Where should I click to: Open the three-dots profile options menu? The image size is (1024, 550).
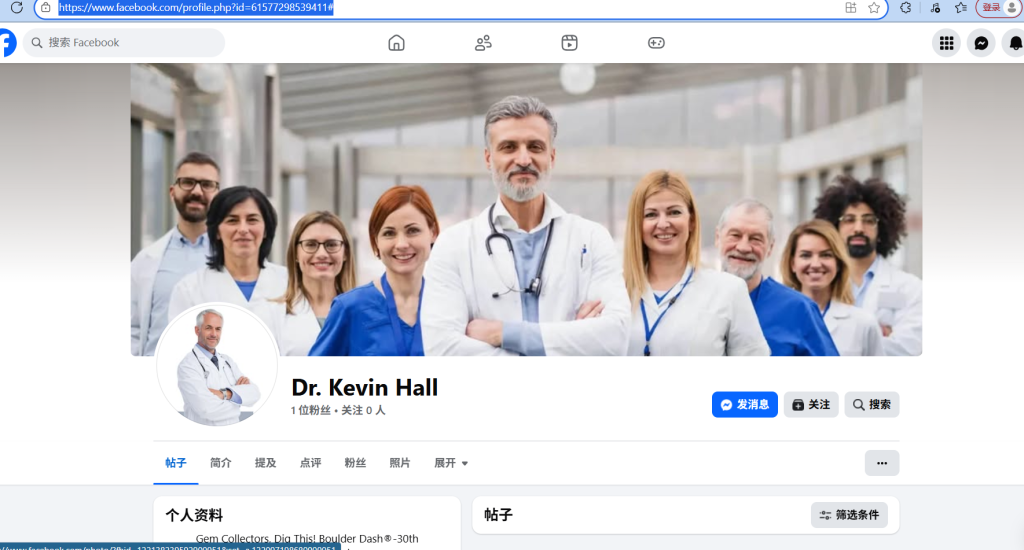pos(881,463)
